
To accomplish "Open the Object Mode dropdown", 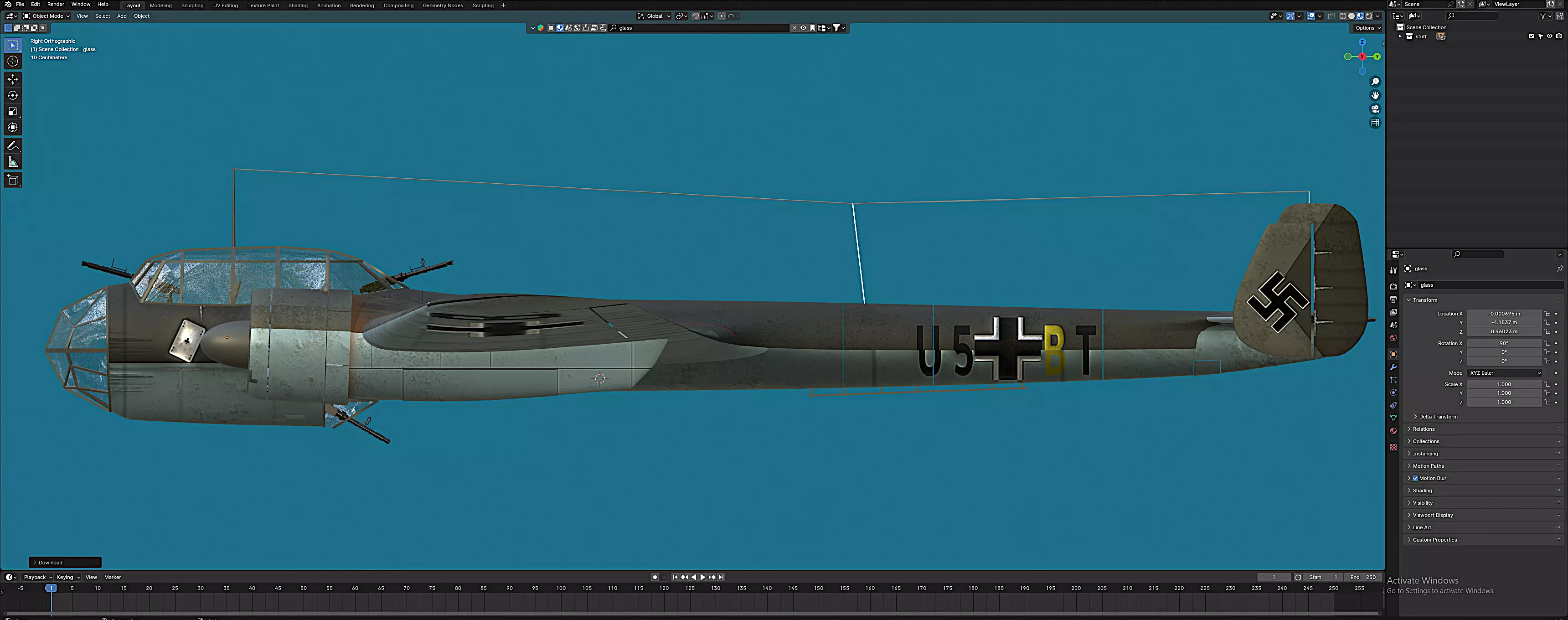I will pyautogui.click(x=46, y=16).
